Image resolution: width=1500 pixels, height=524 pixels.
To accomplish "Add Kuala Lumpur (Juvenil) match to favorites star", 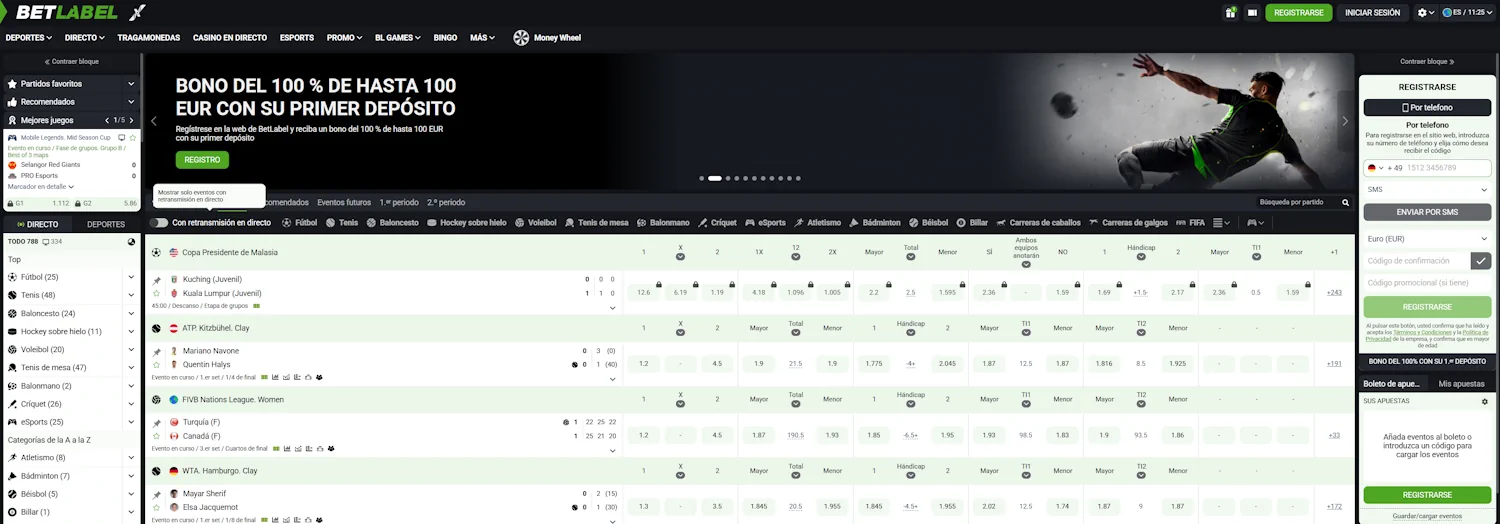I will [156, 293].
